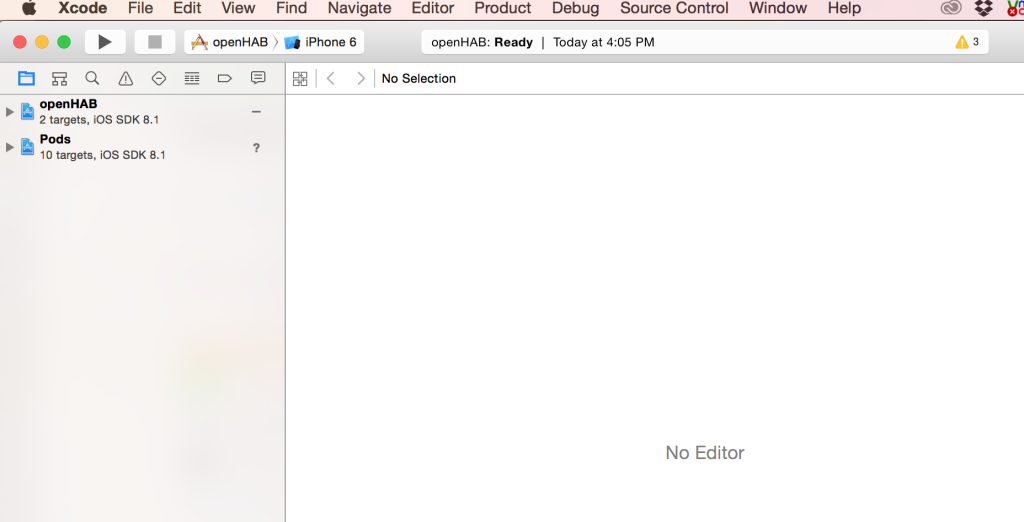
Task: Go back in editor history
Action: pos(331,78)
